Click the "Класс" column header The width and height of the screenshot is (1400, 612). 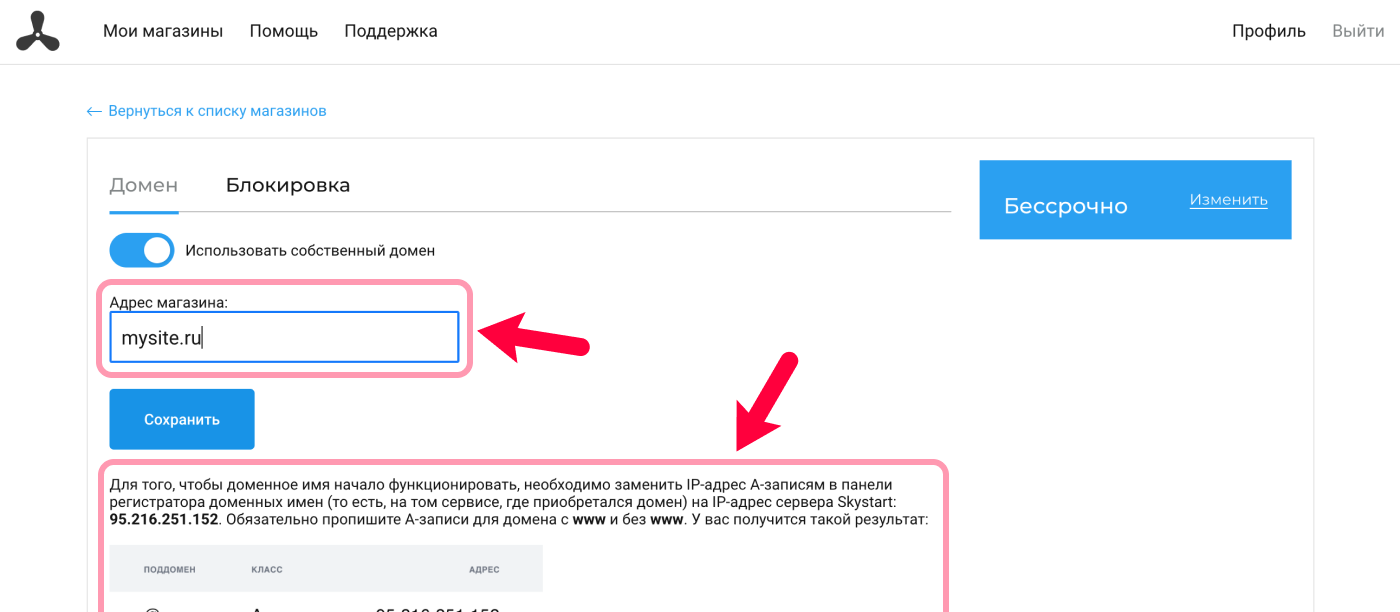point(267,569)
